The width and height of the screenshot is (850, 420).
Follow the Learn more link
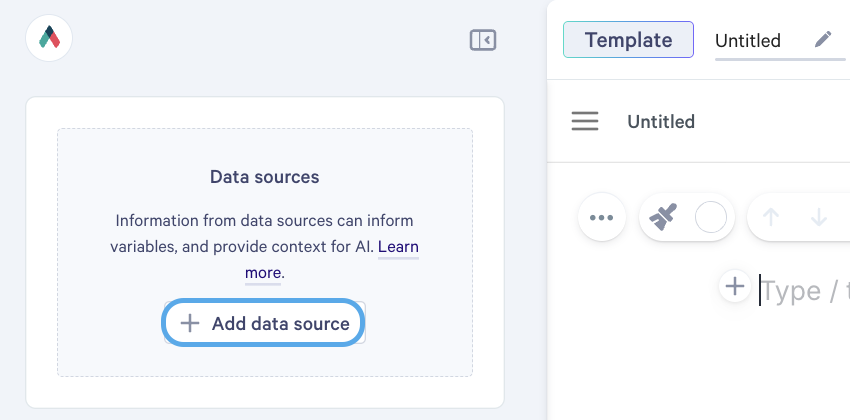click(x=332, y=260)
